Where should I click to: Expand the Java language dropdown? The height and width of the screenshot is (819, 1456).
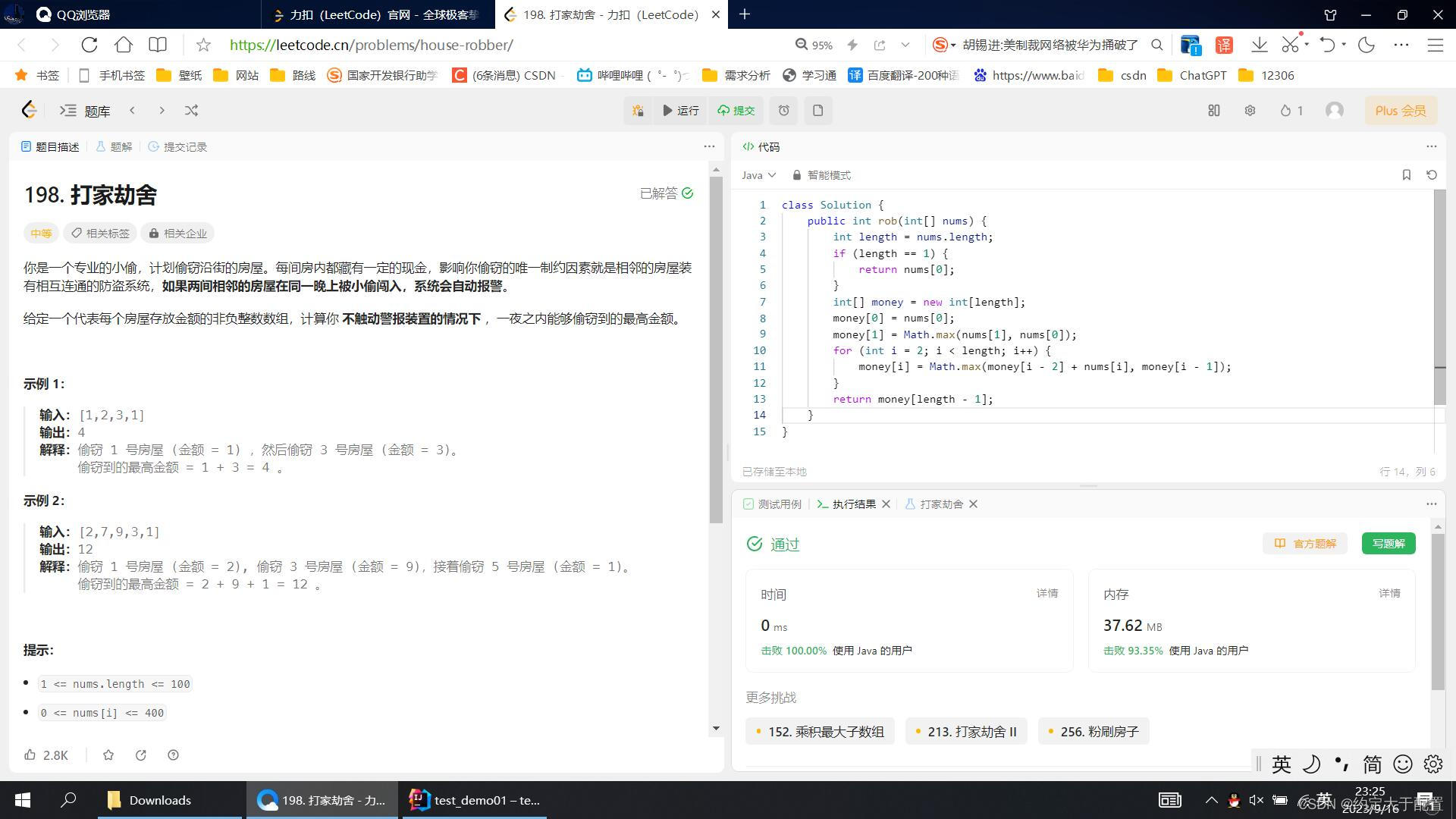click(x=758, y=175)
